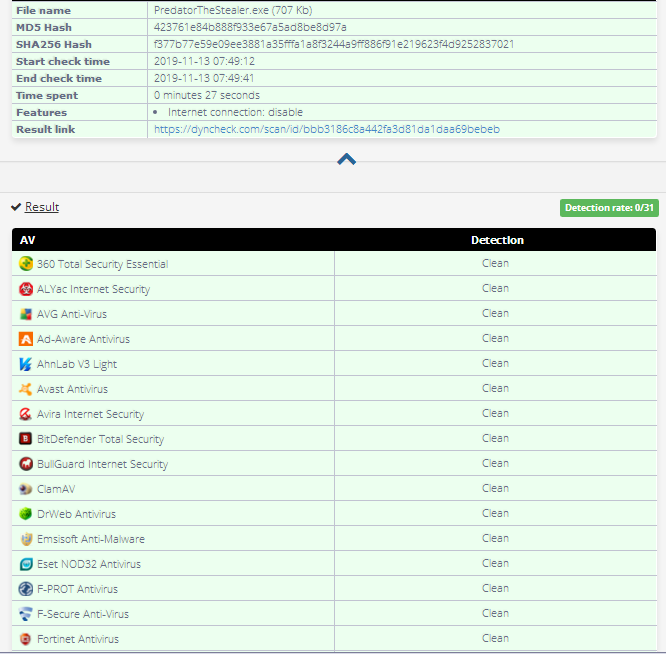Viewport: 666px width, 654px height.
Task: Click Clean result for Fortinet Antivirus
Action: (495, 638)
